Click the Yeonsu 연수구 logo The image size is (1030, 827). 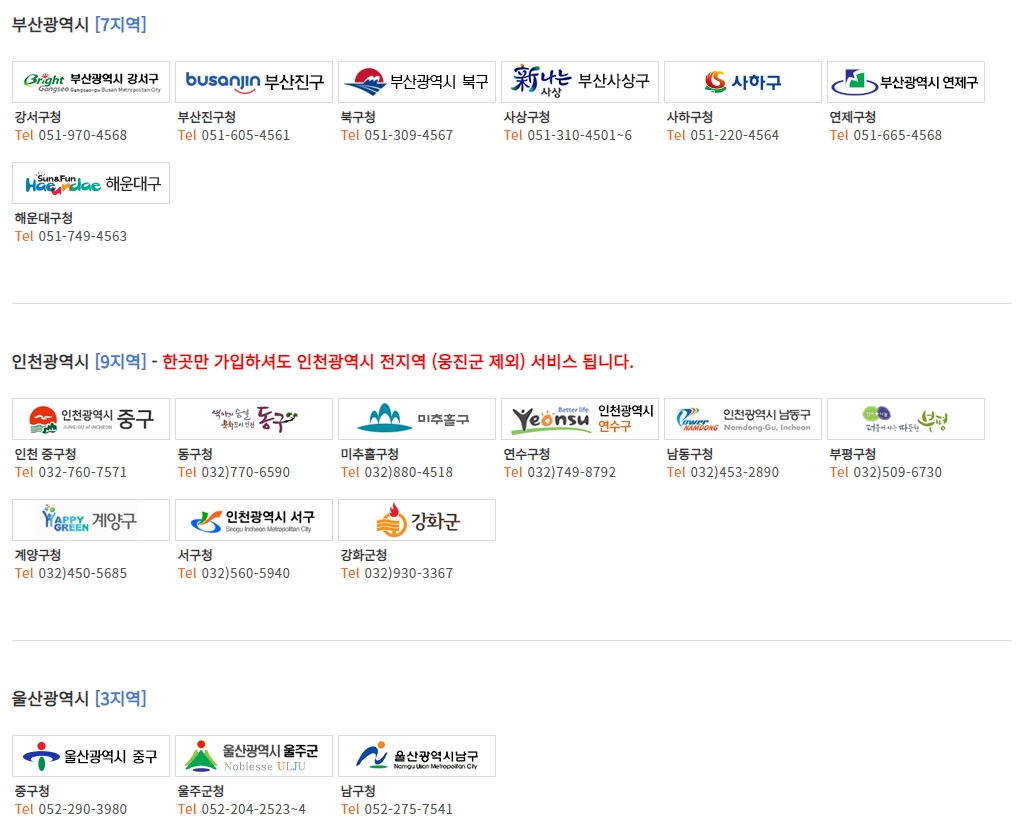579,419
